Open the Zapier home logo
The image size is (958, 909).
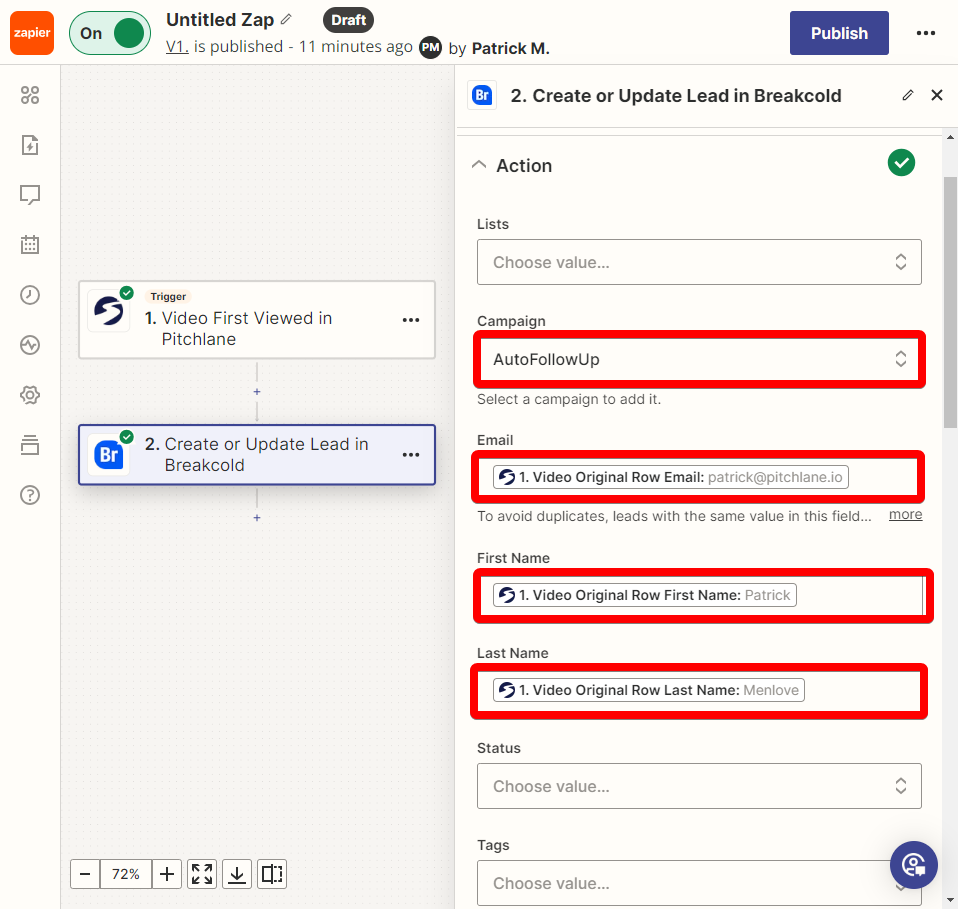[32, 33]
